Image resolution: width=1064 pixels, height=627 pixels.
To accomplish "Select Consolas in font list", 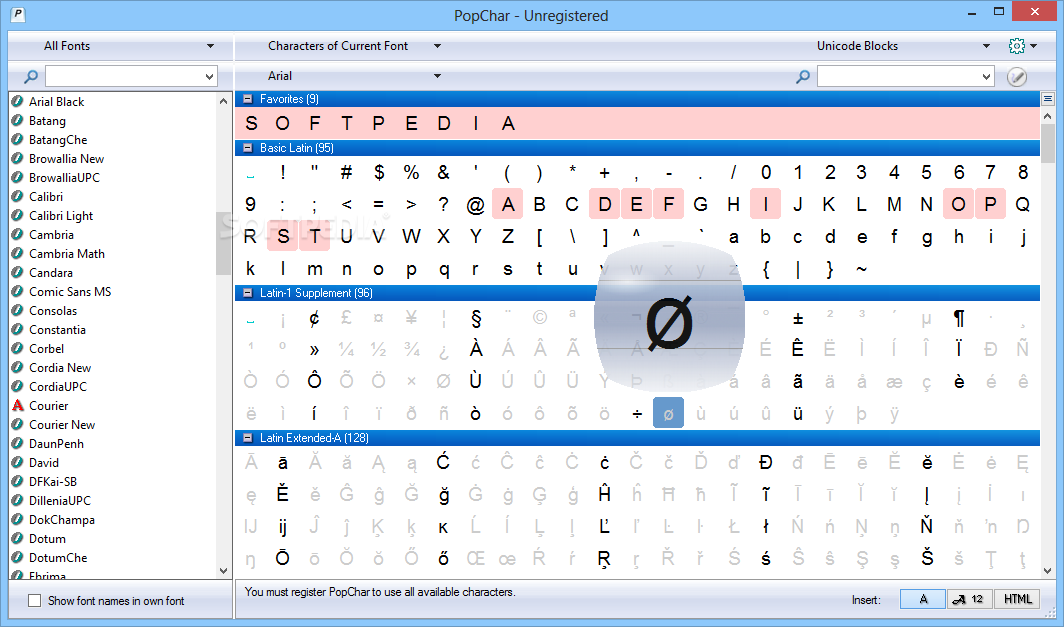I will tap(53, 311).
